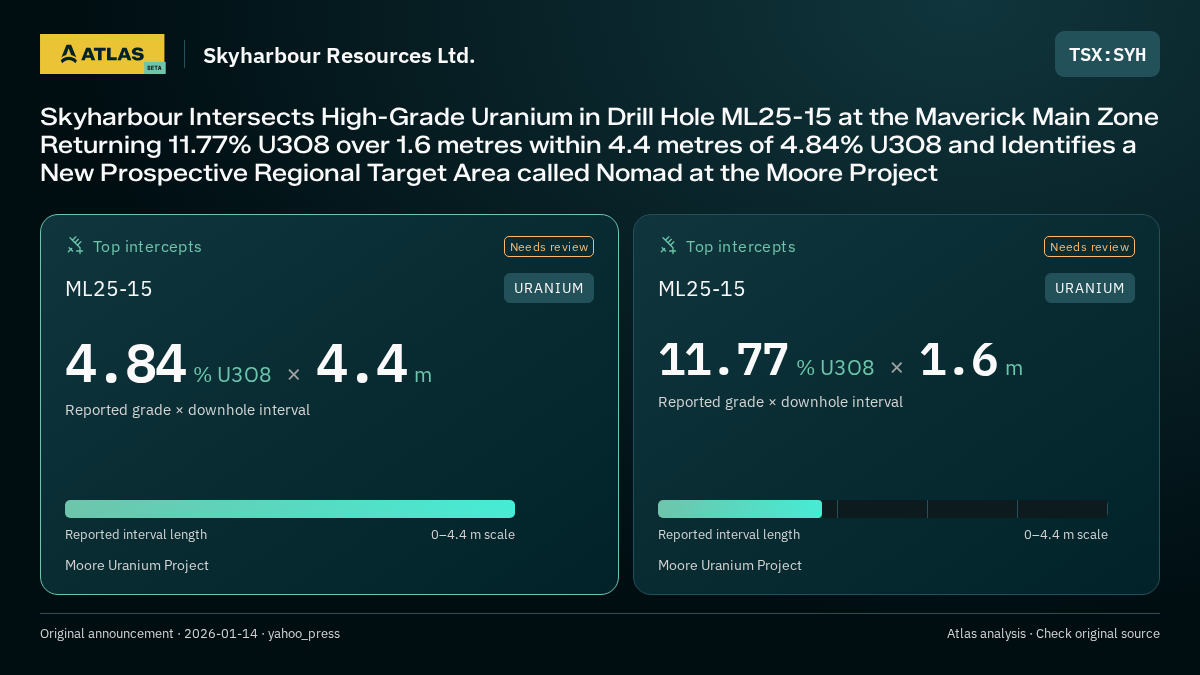Click Top intercepts label on the 11.77% card
1200x675 pixels.
point(741,246)
